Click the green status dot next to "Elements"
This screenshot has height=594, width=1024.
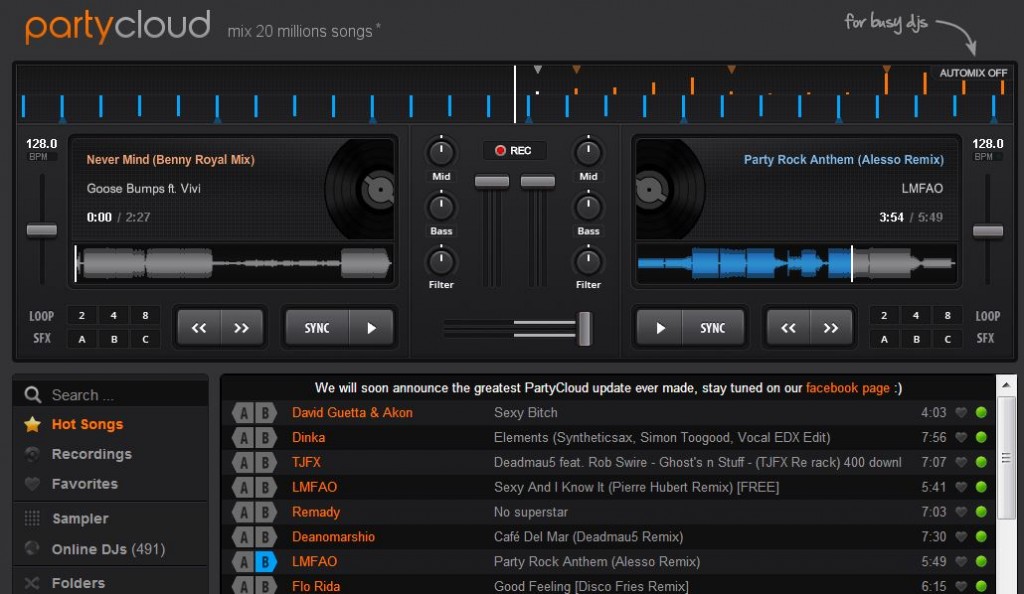[x=979, y=437]
